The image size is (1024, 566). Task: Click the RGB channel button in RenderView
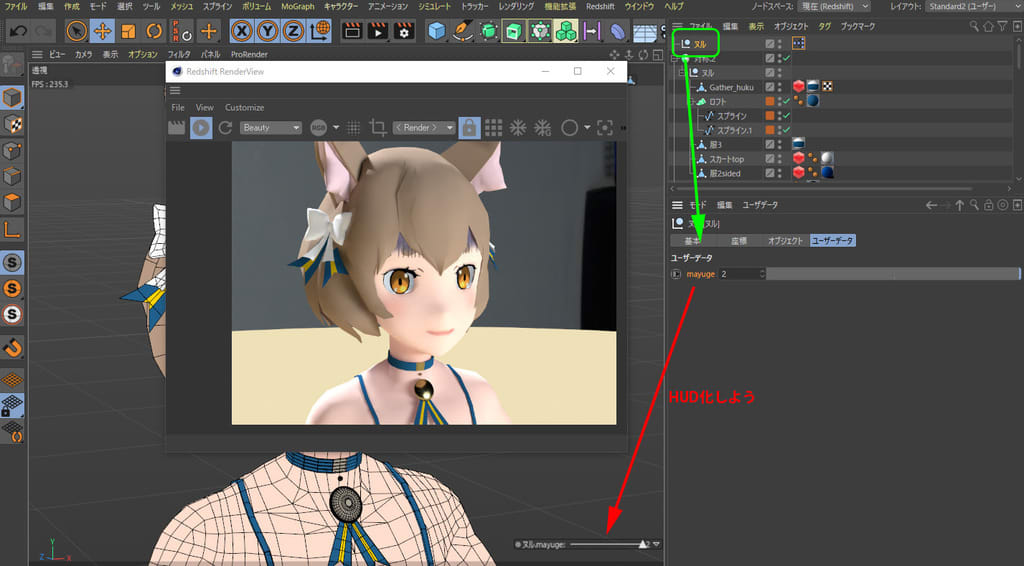(x=319, y=128)
